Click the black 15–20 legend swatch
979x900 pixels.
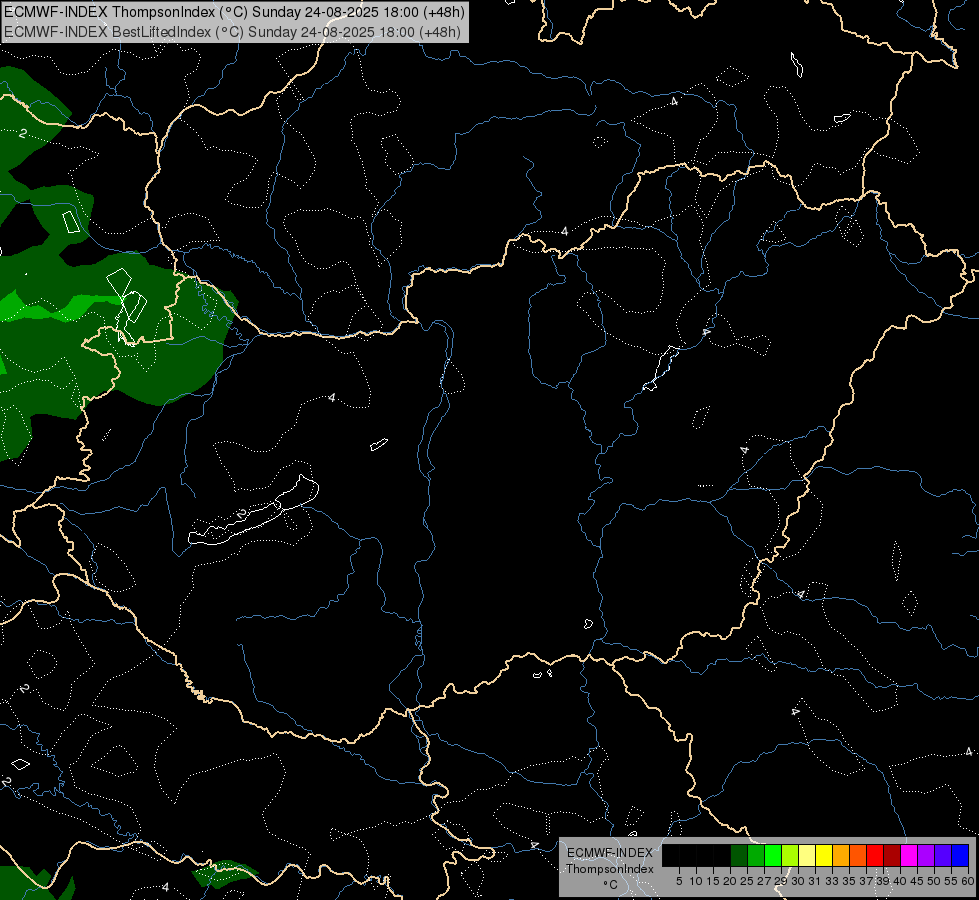click(x=722, y=856)
